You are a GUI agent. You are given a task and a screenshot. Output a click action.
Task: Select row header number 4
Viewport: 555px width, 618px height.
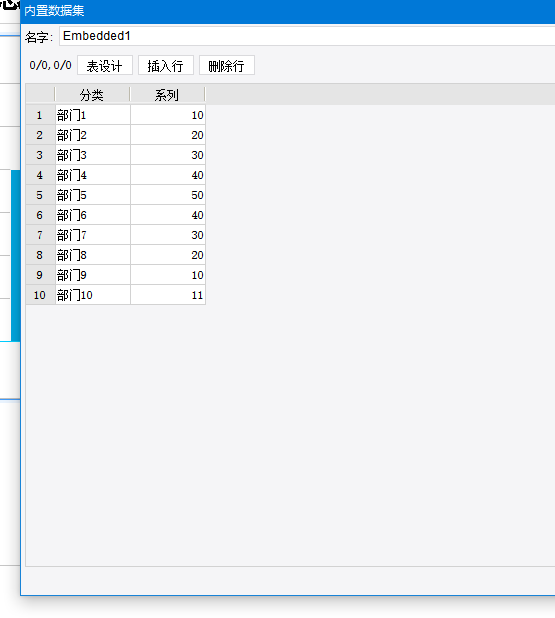(x=40, y=175)
